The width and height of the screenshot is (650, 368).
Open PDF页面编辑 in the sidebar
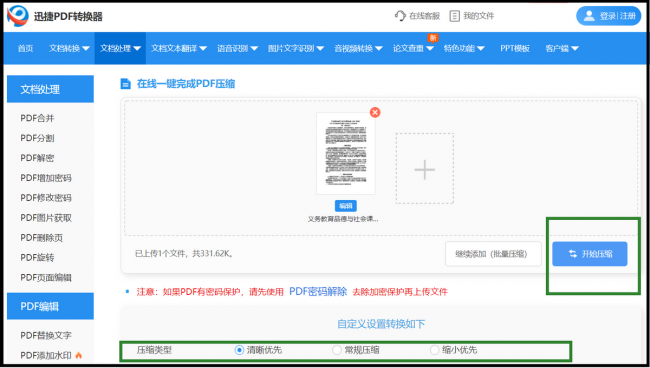pos(46,277)
